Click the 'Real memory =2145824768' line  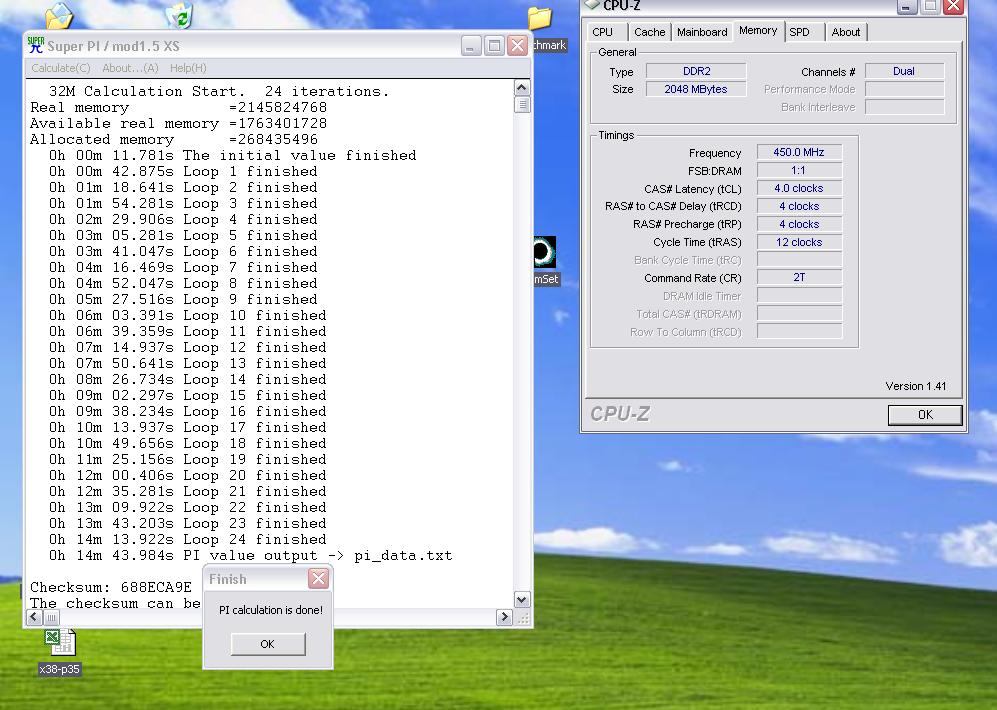tap(178, 107)
